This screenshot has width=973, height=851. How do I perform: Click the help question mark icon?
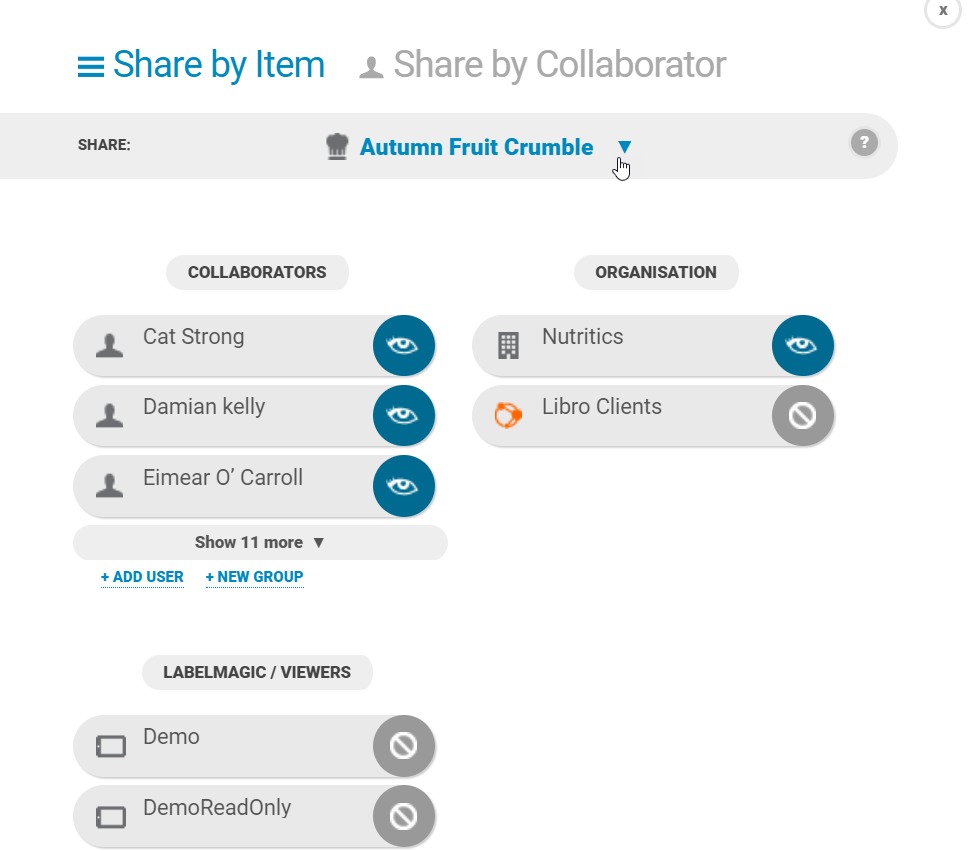point(864,143)
